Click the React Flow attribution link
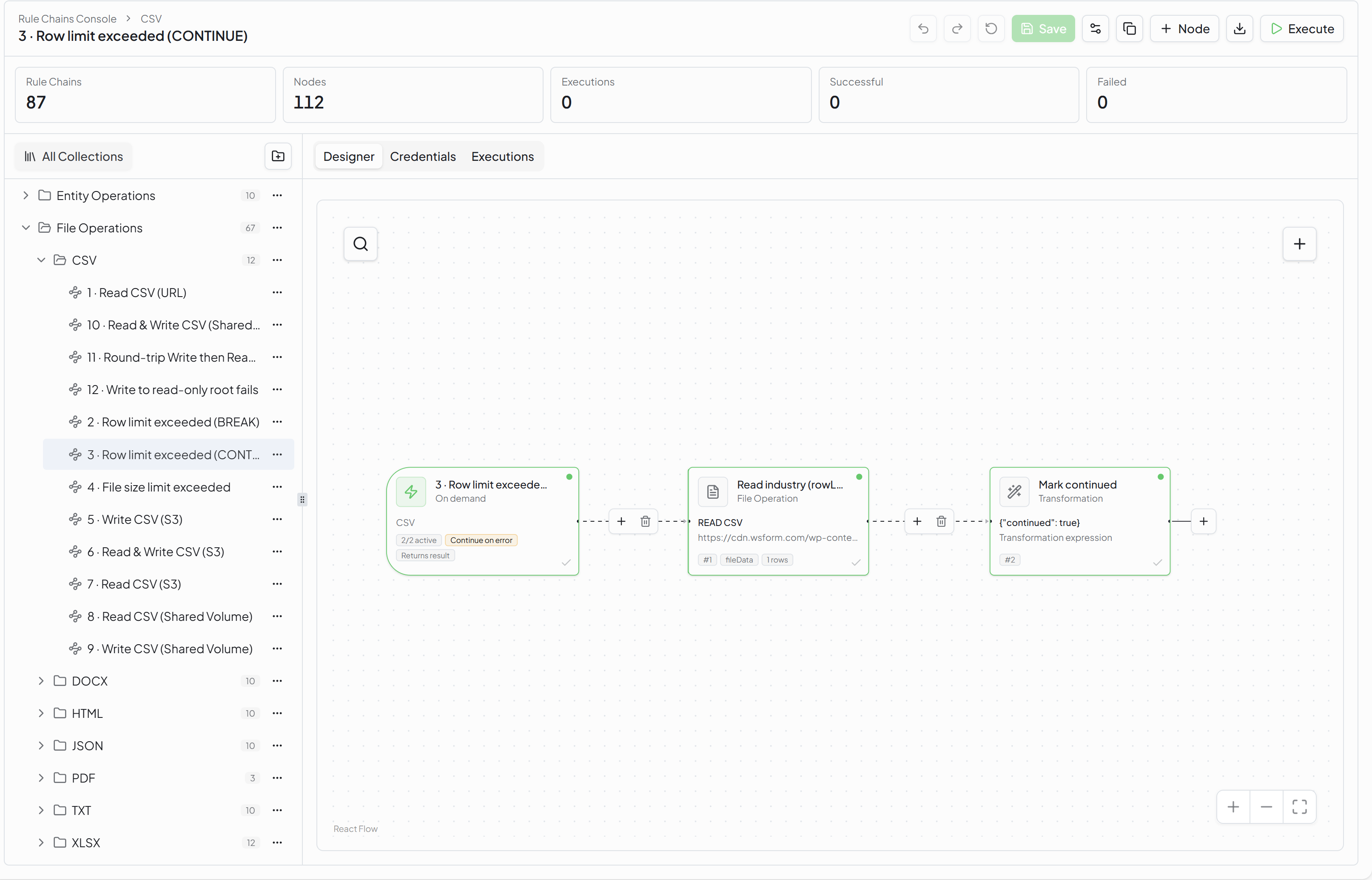Image resolution: width=1372 pixels, height=880 pixels. [x=355, y=829]
